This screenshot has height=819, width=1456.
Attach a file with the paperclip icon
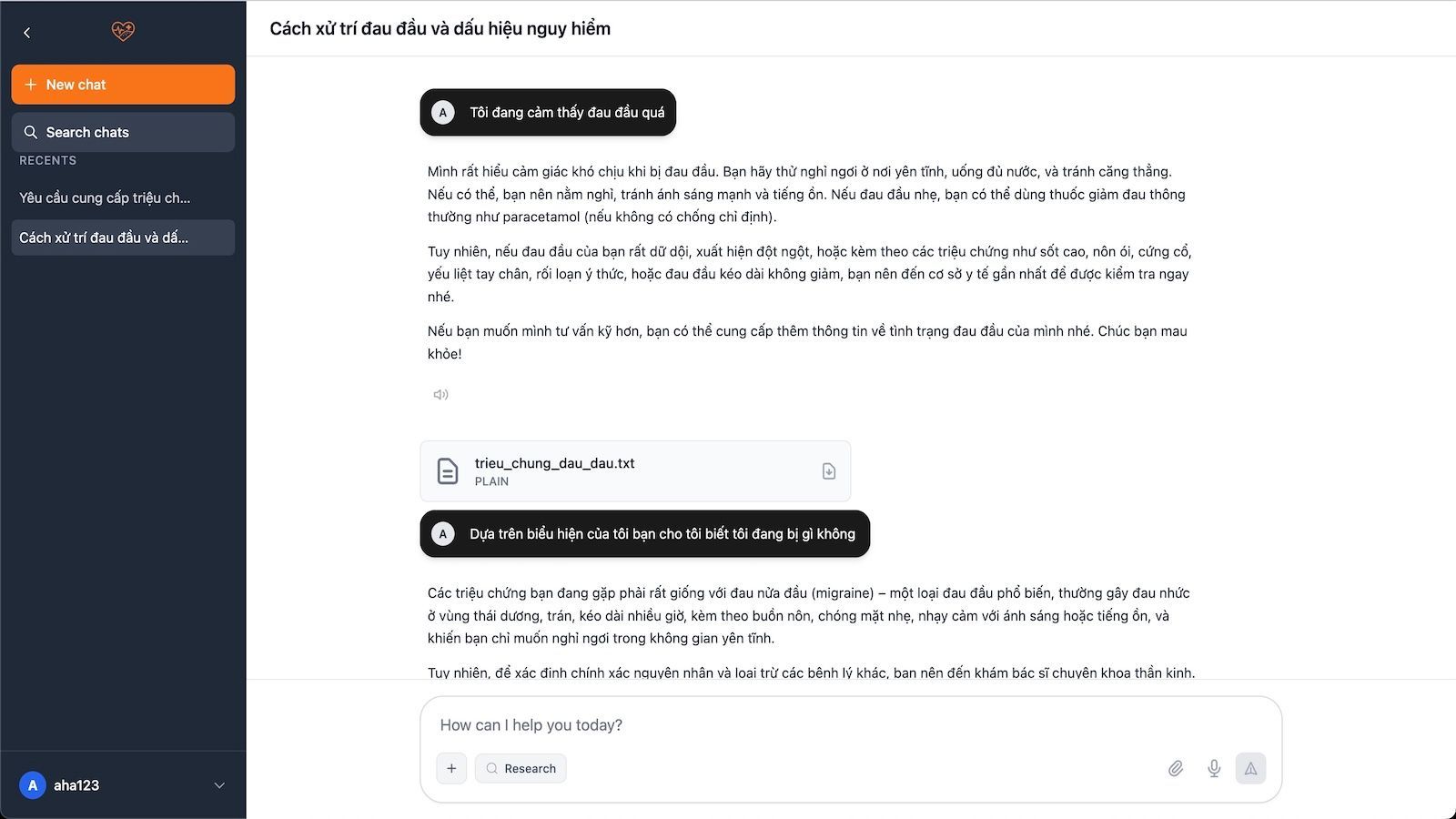(x=1176, y=769)
